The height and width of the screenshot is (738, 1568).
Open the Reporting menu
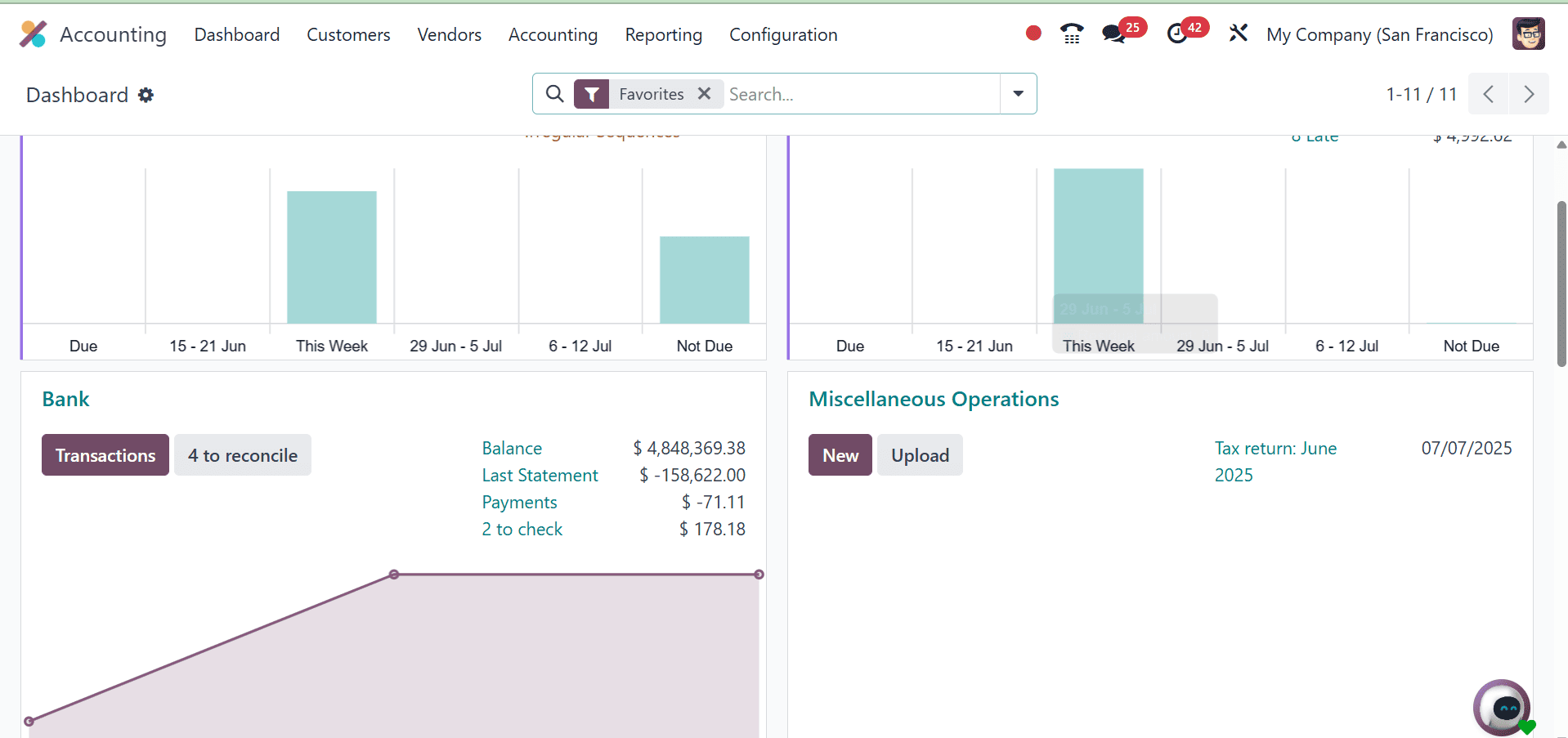pyautogui.click(x=663, y=34)
